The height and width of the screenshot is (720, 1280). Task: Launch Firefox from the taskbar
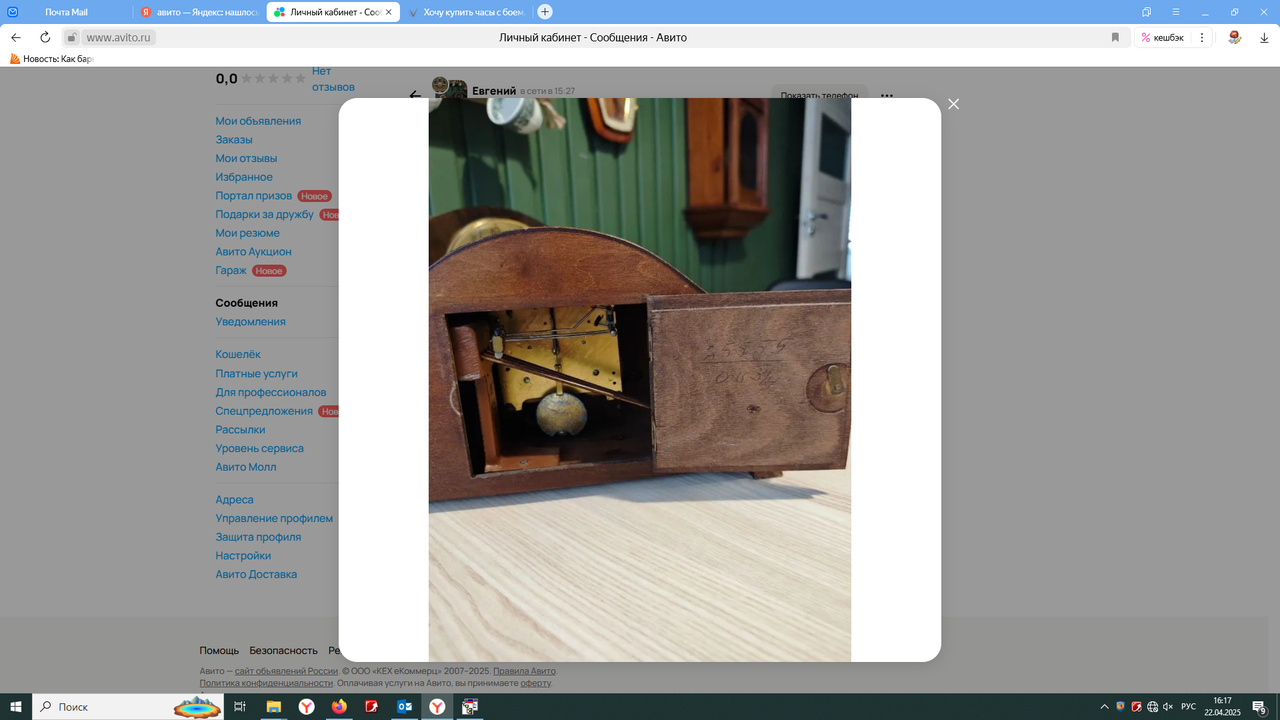coord(339,707)
